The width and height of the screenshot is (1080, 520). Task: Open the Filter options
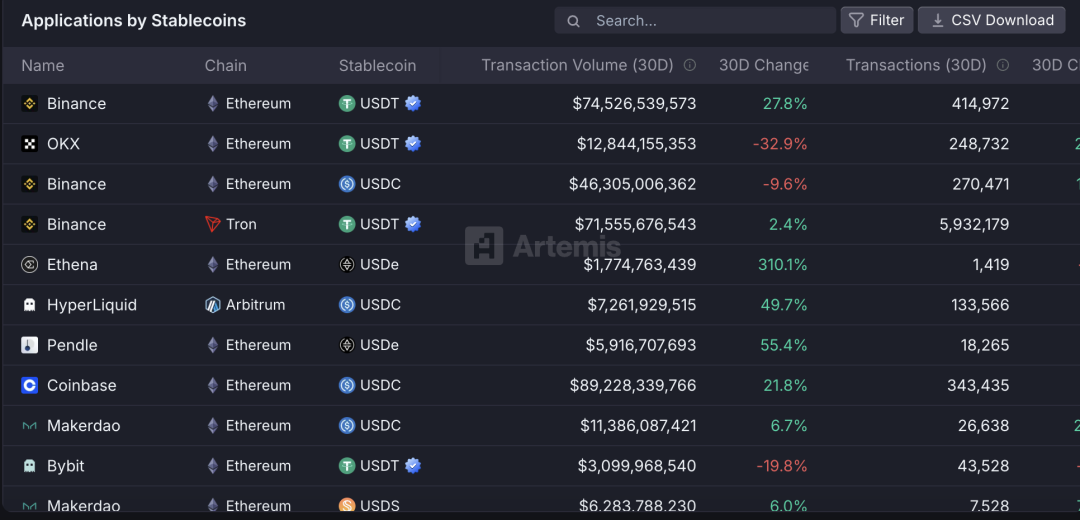point(877,20)
